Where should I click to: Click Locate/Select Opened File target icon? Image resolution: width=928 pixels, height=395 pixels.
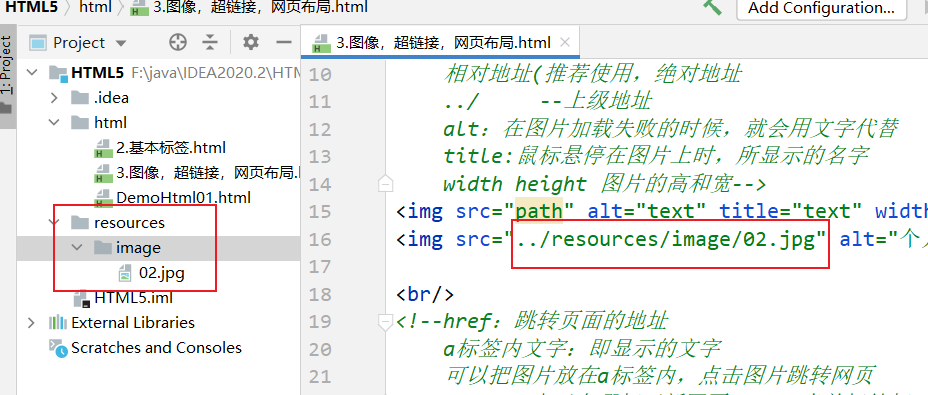click(x=178, y=43)
